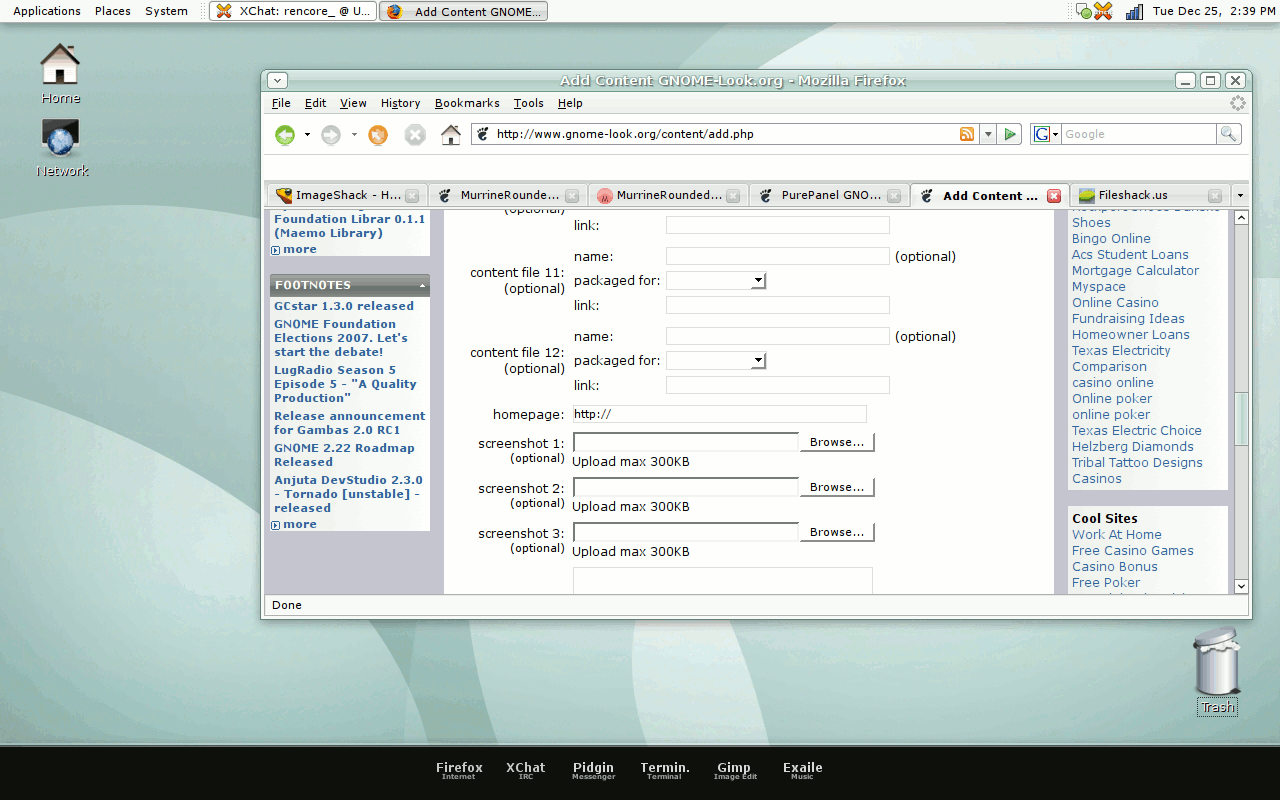Click scrollbar down arrow
Viewport: 1280px width, 800px height.
[1241, 586]
